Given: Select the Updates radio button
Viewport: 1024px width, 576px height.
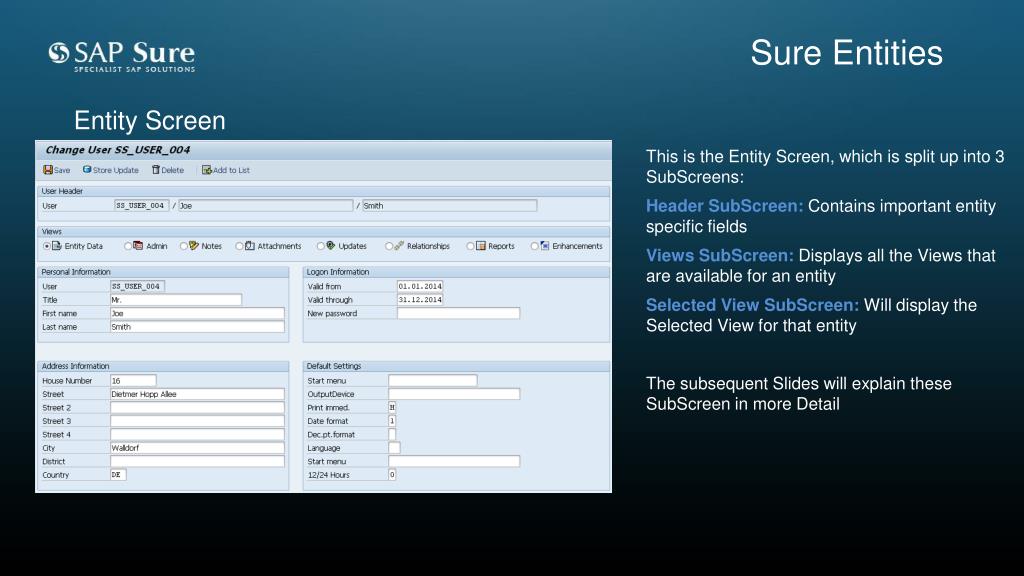Looking at the screenshot, I should pyautogui.click(x=321, y=246).
